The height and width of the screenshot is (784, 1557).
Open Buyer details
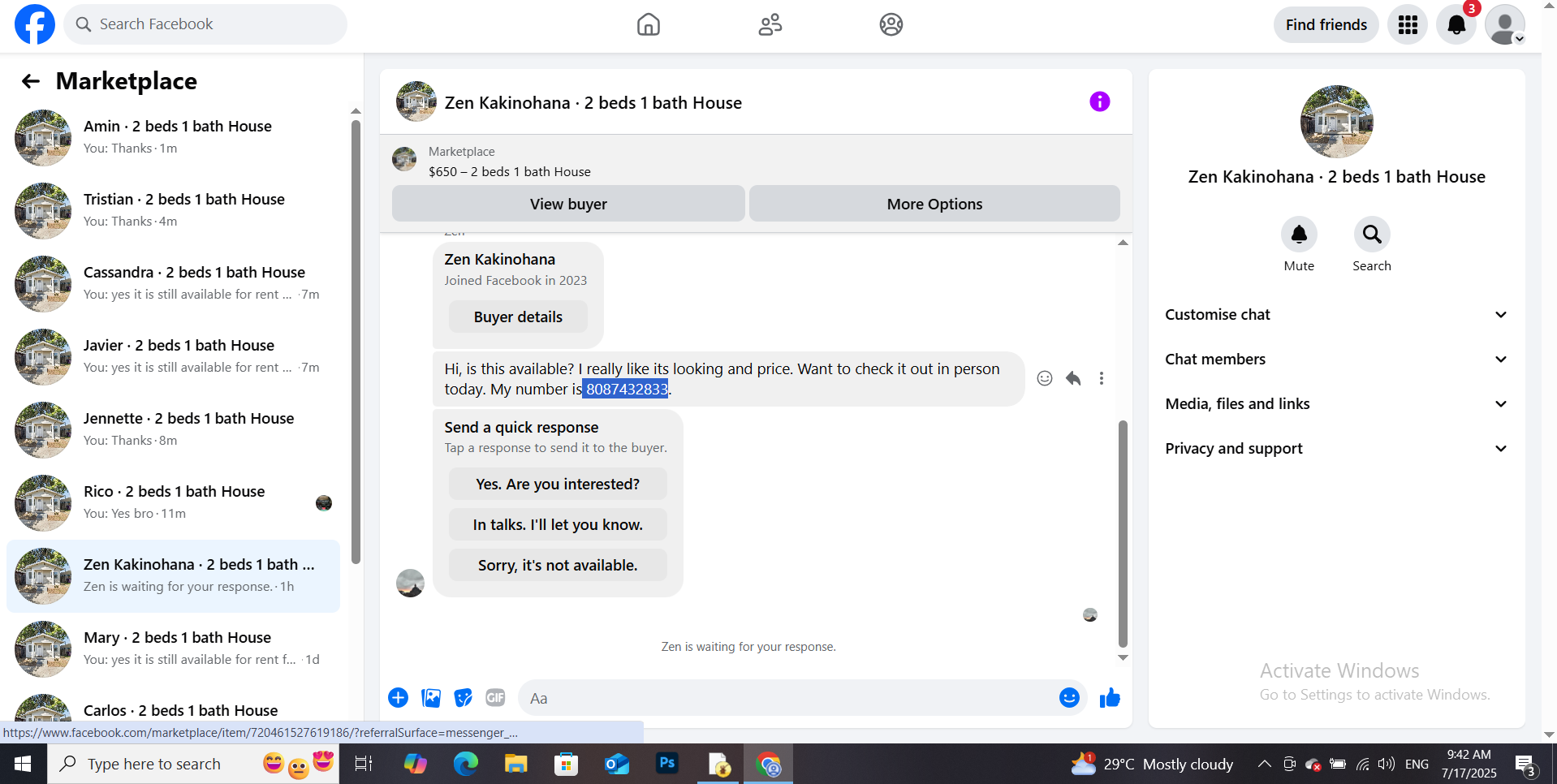(x=518, y=317)
